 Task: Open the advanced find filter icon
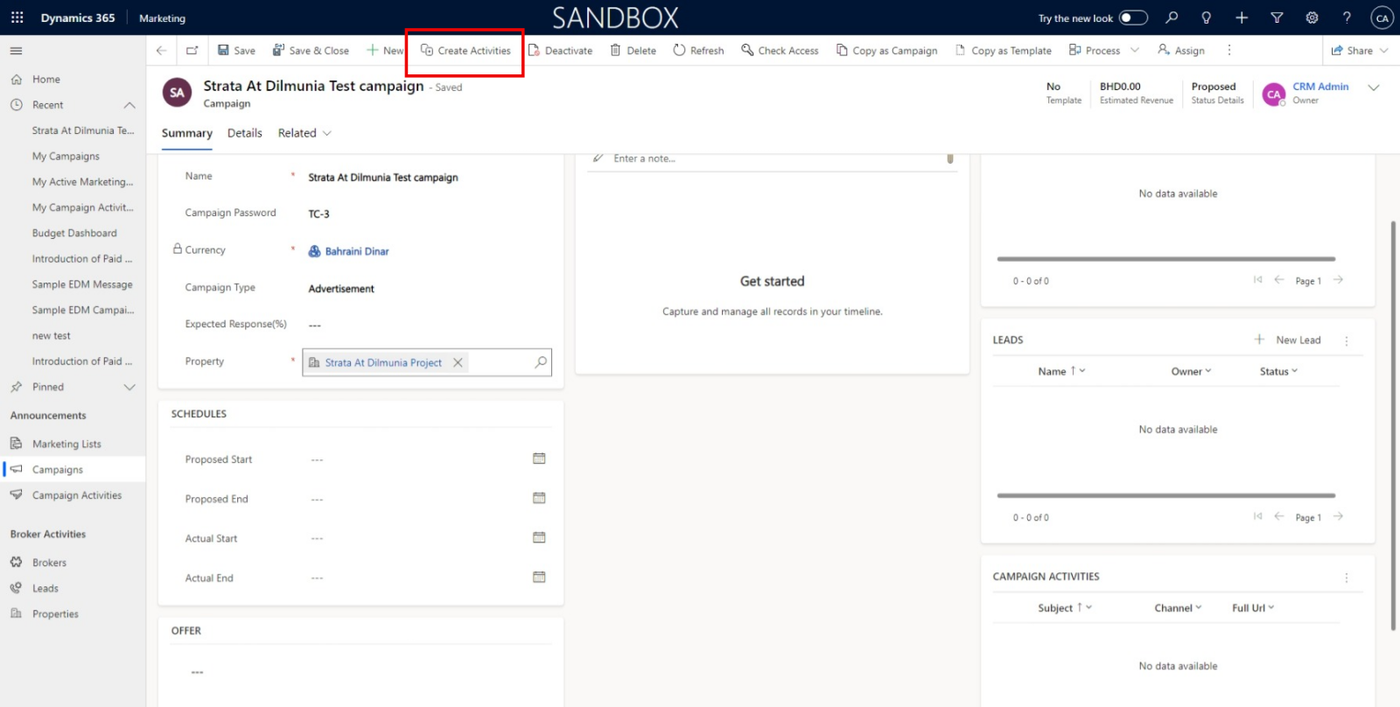click(1277, 18)
